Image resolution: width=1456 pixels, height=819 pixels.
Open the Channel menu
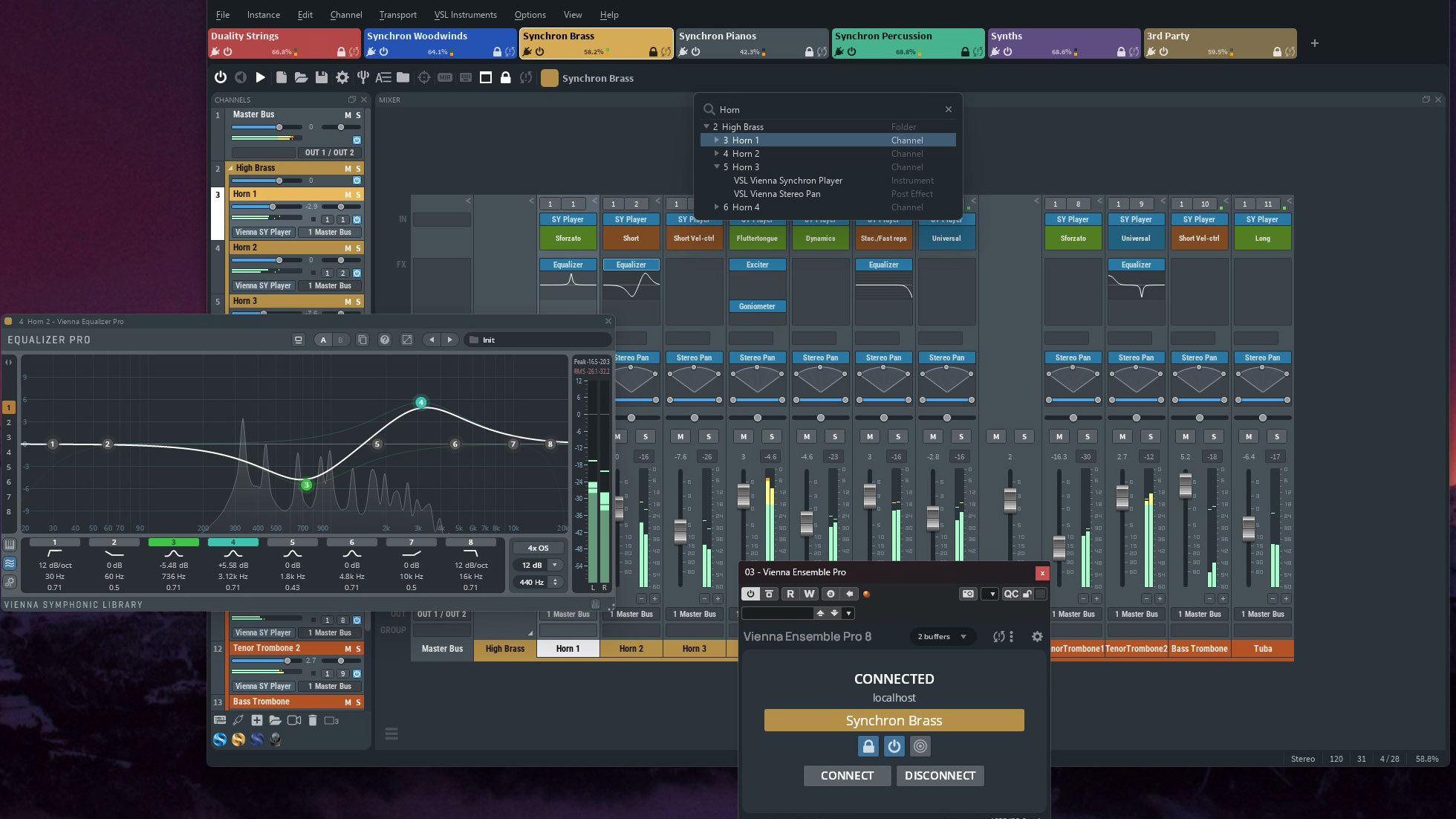click(x=346, y=15)
